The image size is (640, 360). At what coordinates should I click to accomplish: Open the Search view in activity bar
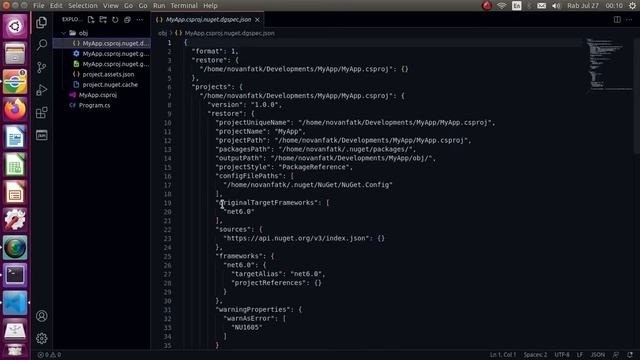(42, 44)
